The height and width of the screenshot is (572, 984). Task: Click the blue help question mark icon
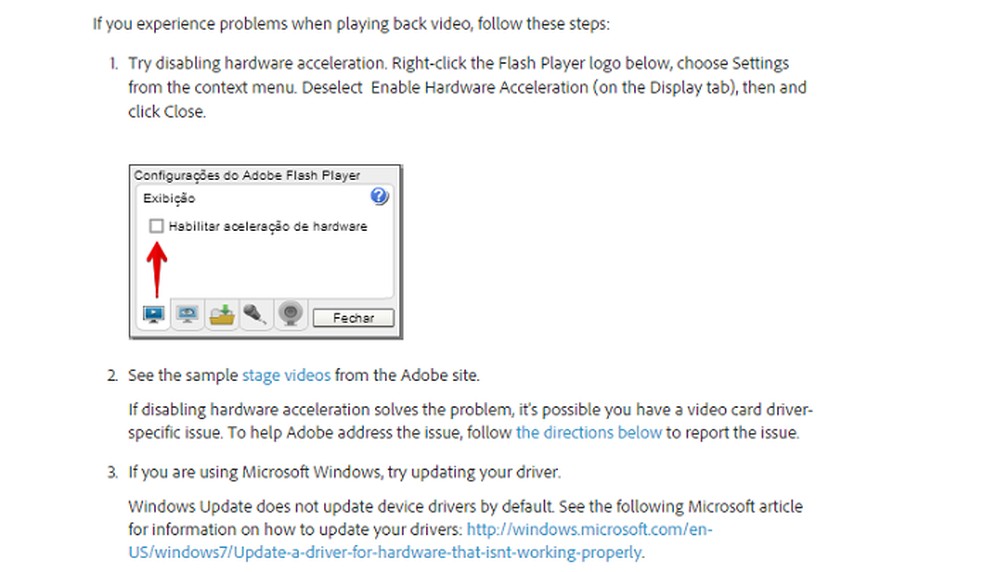pyautogui.click(x=379, y=197)
